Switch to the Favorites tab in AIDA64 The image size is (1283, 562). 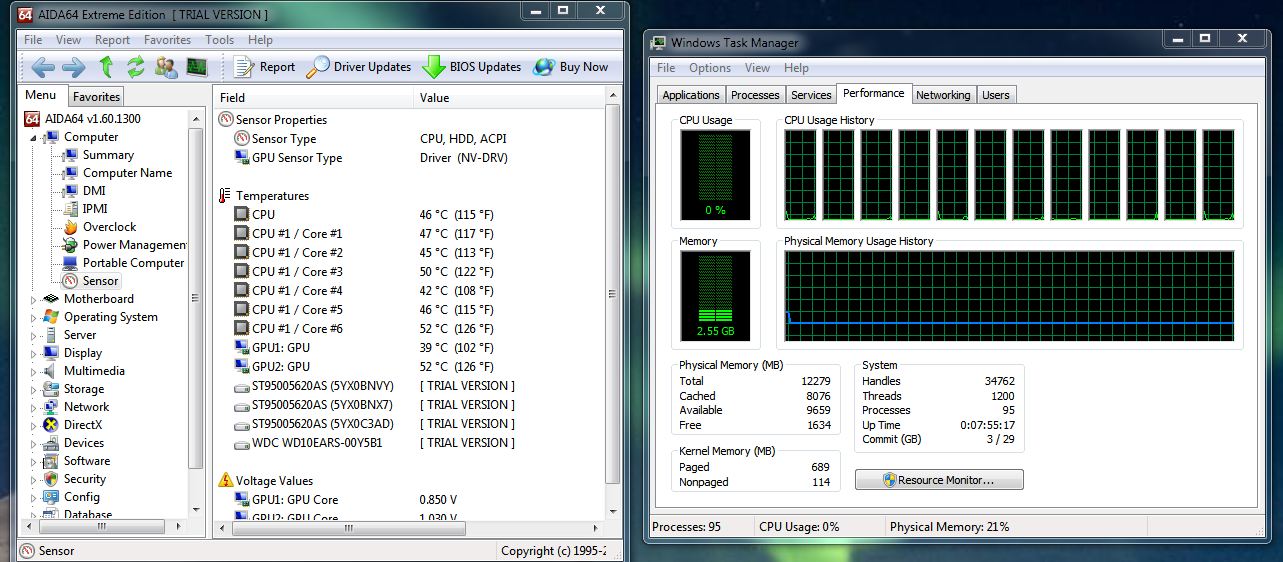click(x=96, y=97)
